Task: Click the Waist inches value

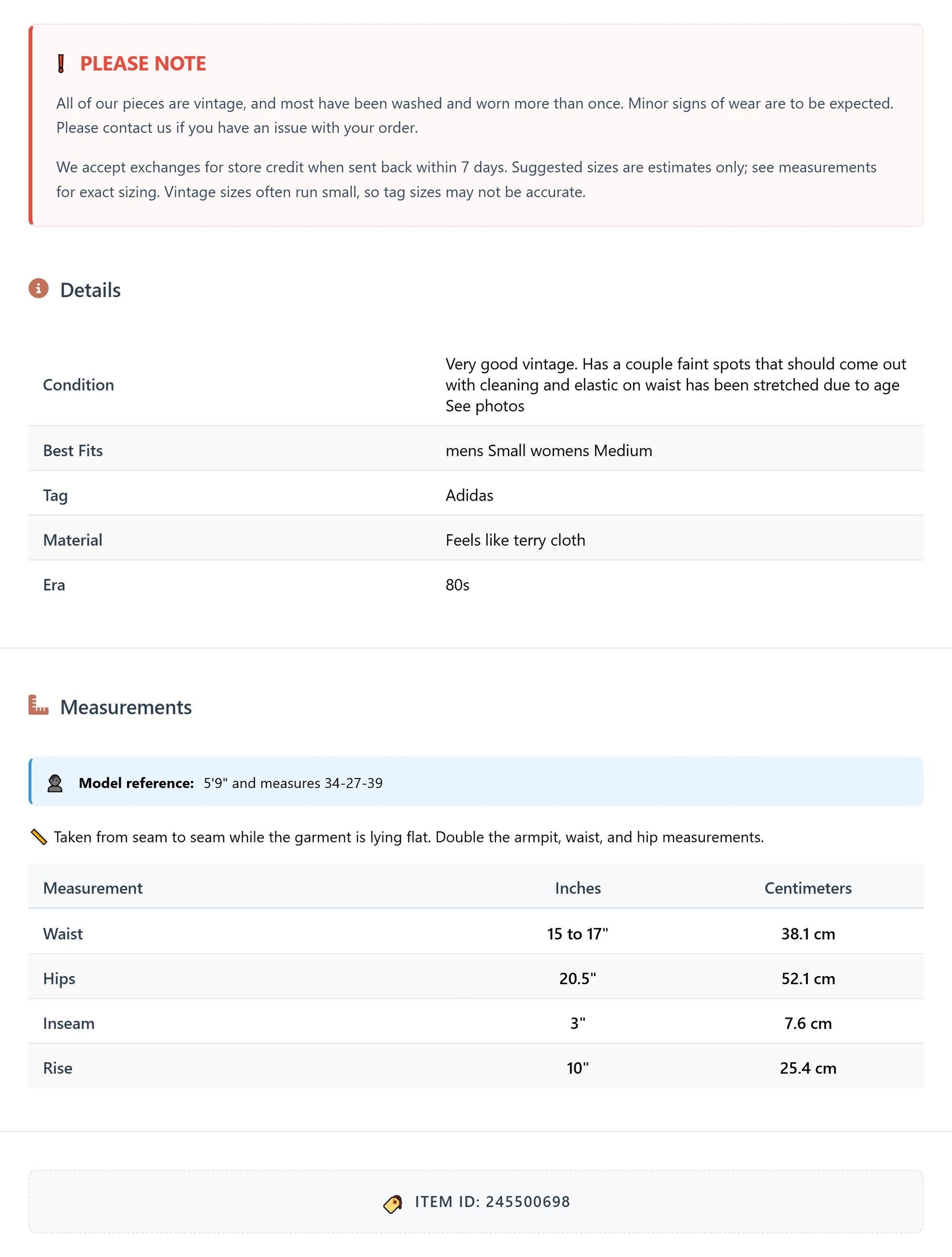Action: click(578, 934)
